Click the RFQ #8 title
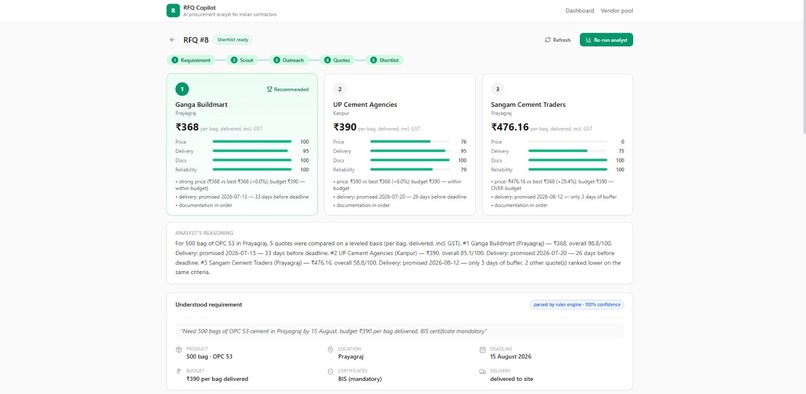The height and width of the screenshot is (394, 806). (196, 40)
